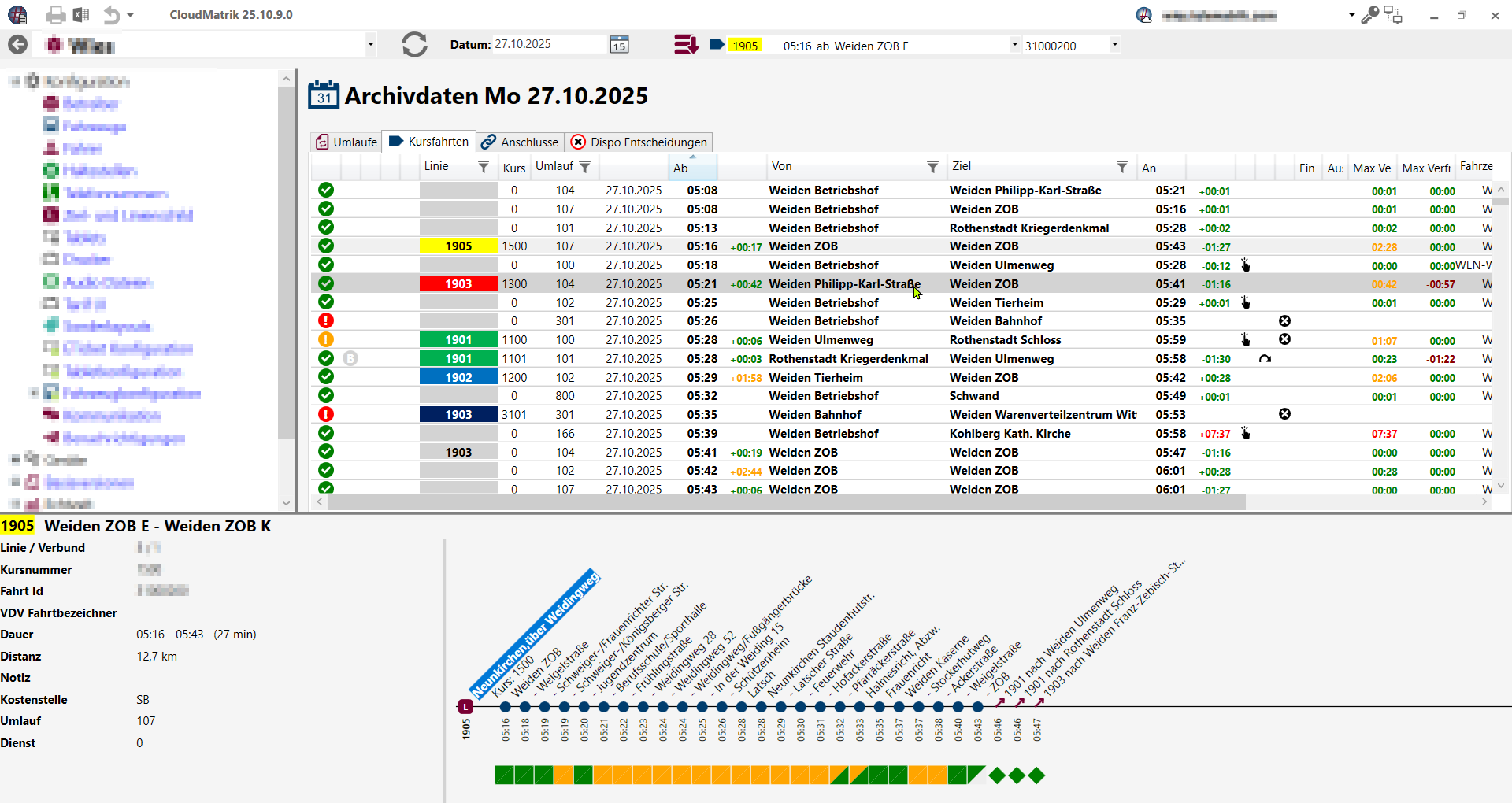
Task: Toggle the Linie column filter
Action: [x=484, y=167]
